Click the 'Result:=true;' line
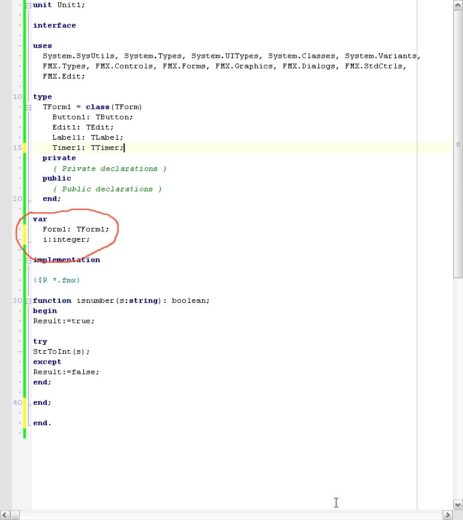 pyautogui.click(x=64, y=321)
